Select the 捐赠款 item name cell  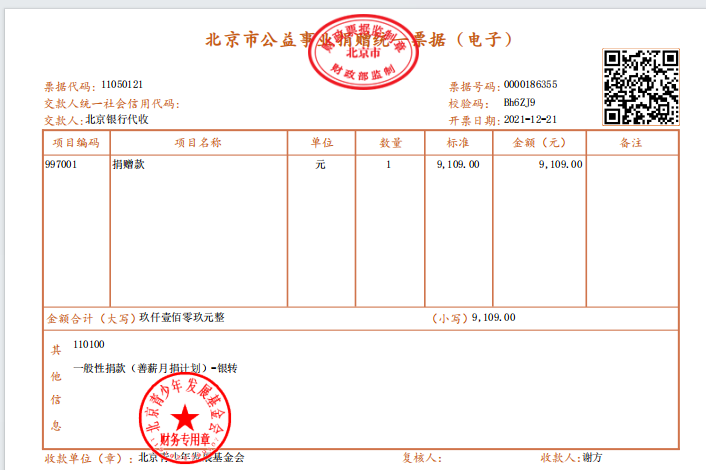click(128, 163)
